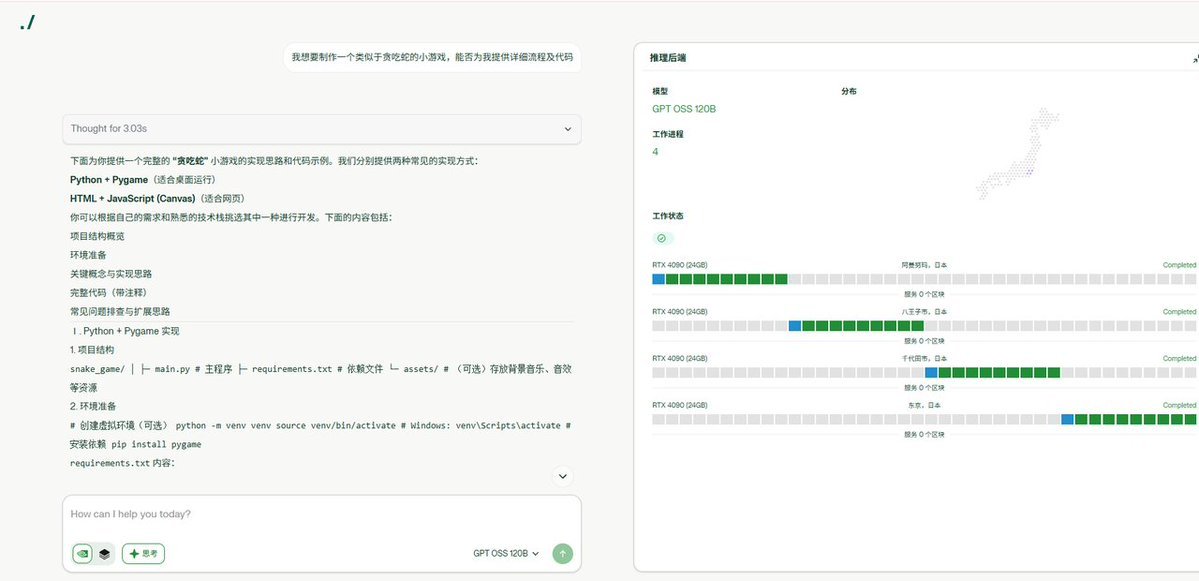Click the 推理后端 panel title
The image size is (1199, 581).
668,58
